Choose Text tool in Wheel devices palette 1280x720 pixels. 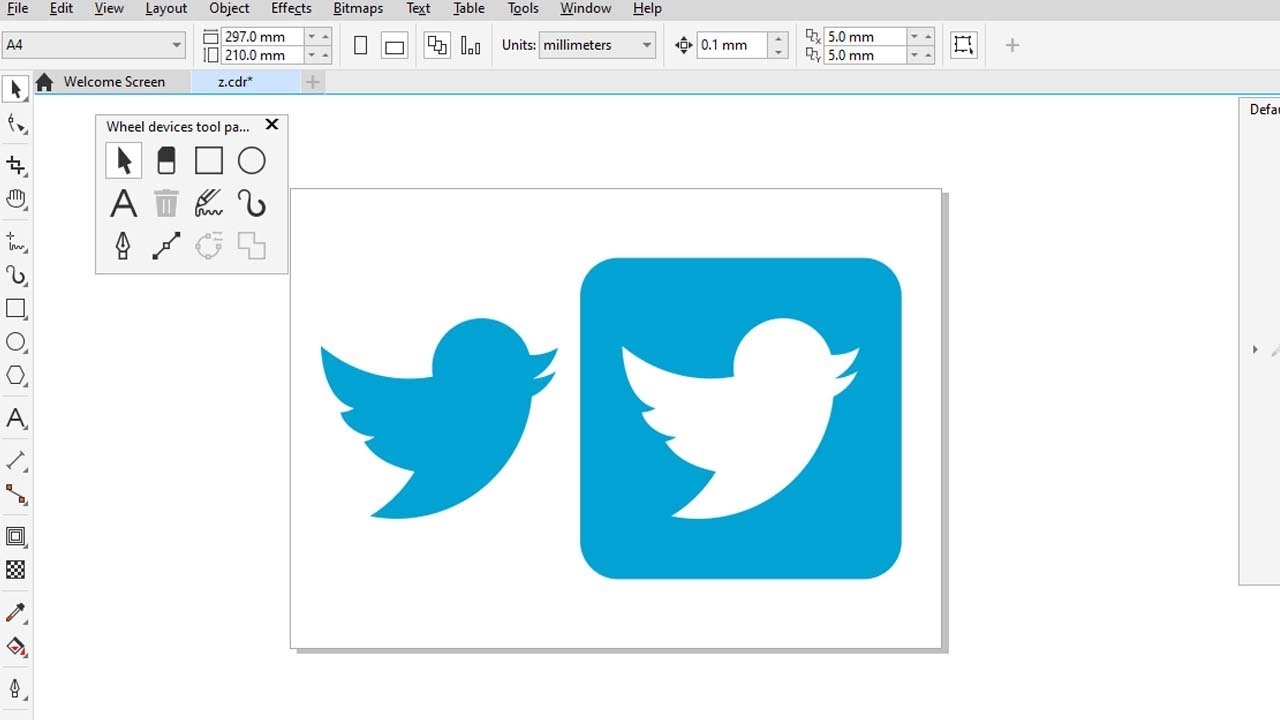[124, 203]
